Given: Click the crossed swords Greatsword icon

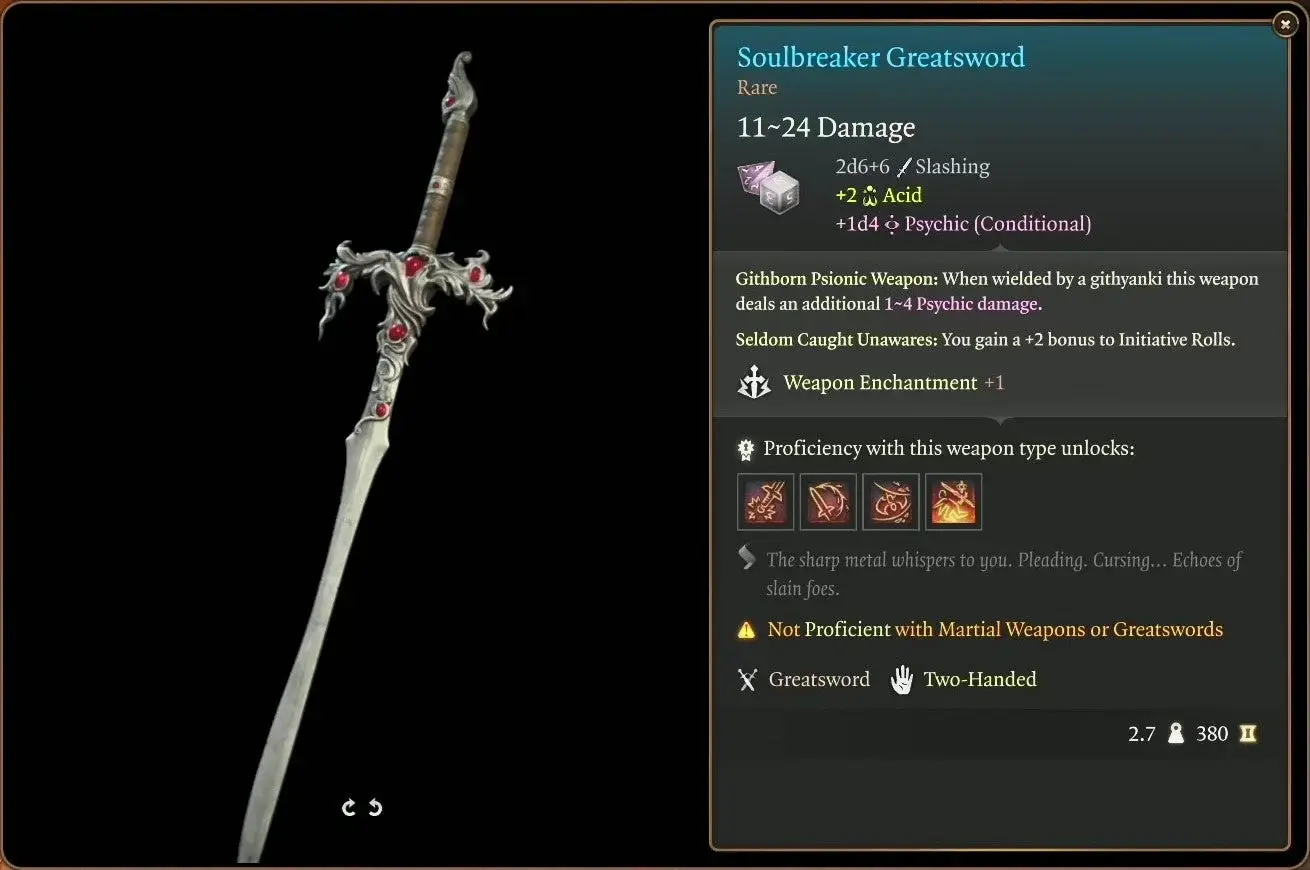Looking at the screenshot, I should pyautogui.click(x=747, y=680).
